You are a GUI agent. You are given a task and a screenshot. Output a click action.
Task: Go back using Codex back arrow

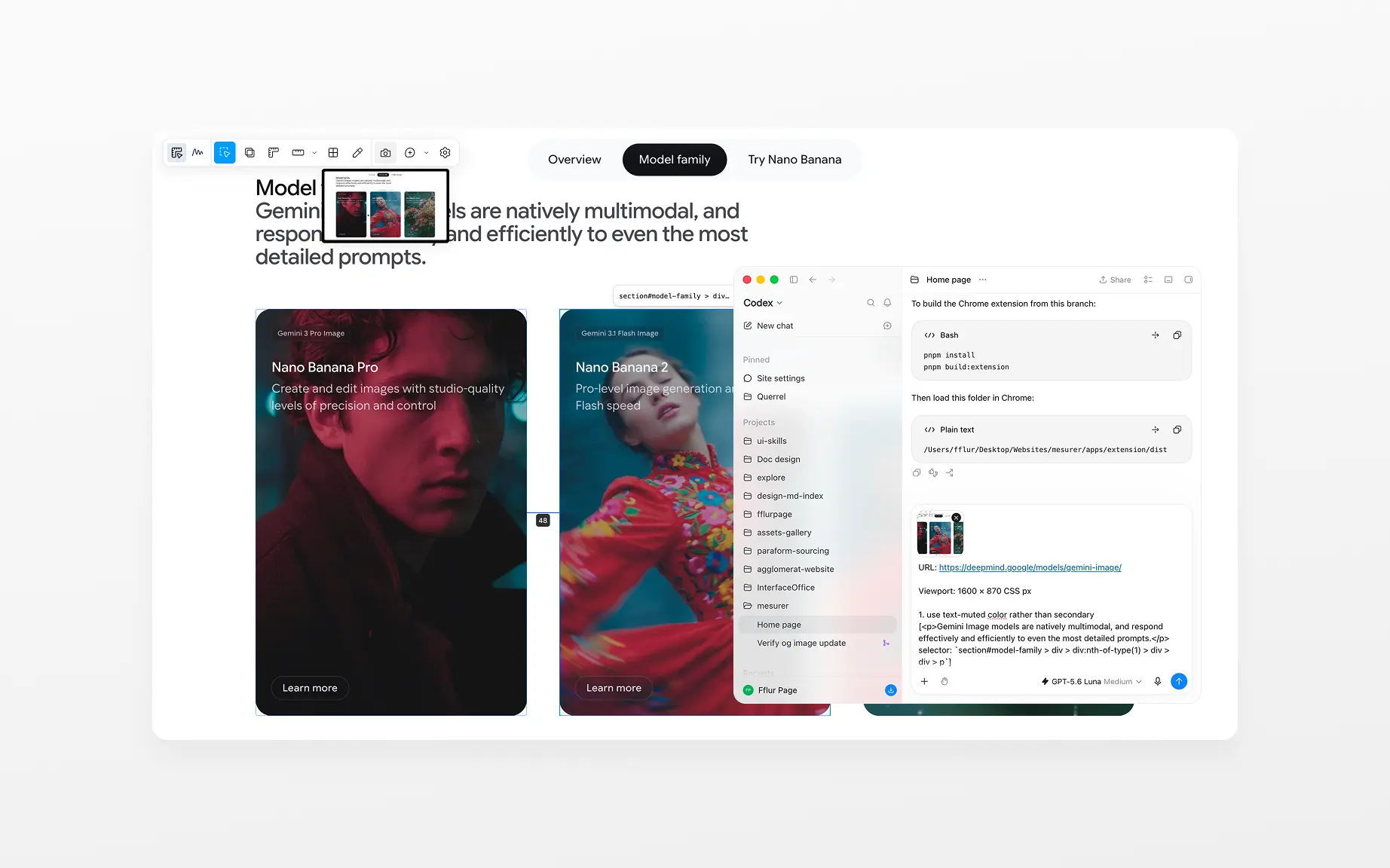[x=813, y=280]
